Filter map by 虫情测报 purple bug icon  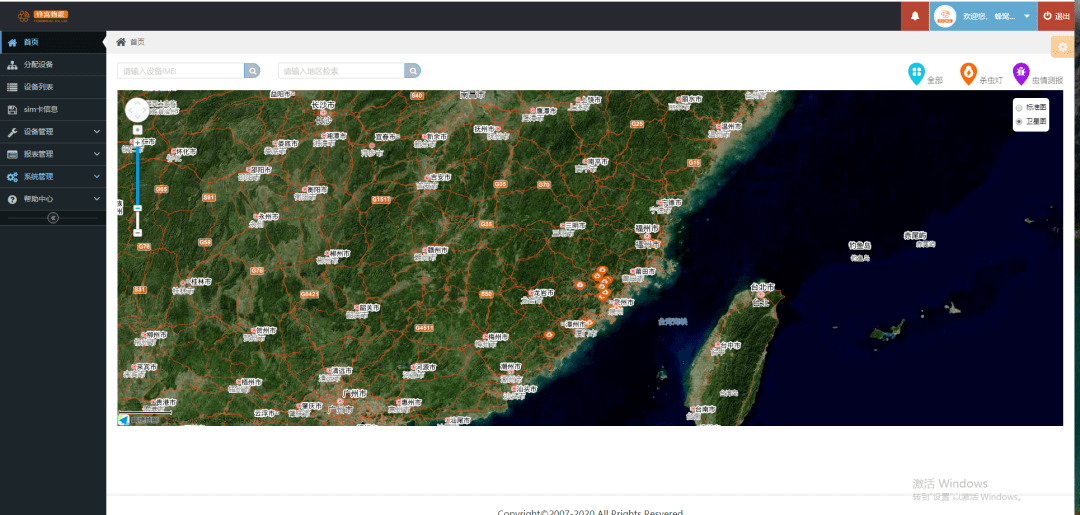(1020, 73)
